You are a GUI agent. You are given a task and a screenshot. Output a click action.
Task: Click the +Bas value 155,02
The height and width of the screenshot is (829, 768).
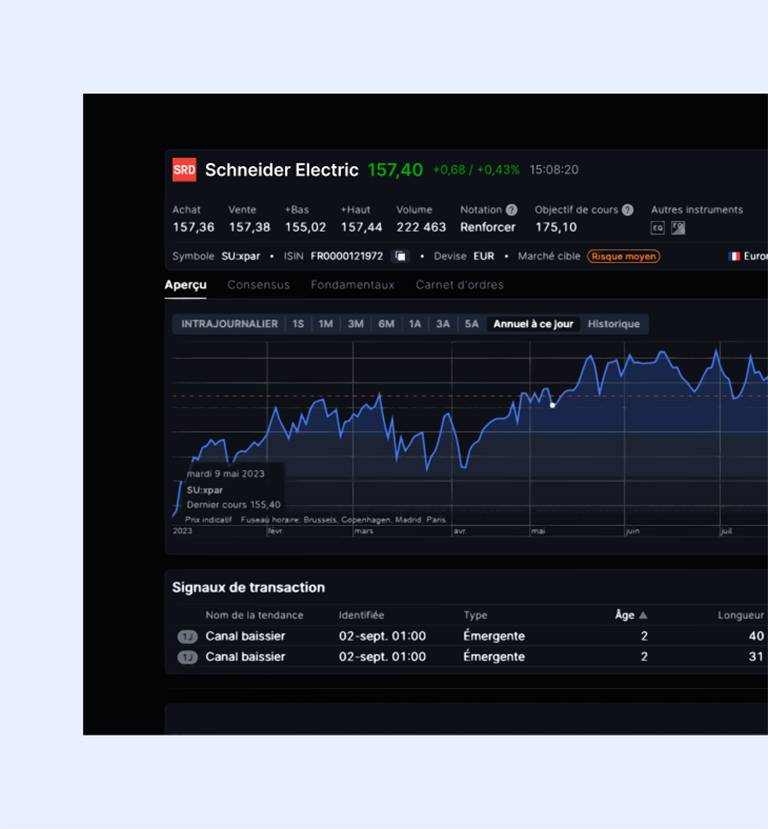pos(306,227)
